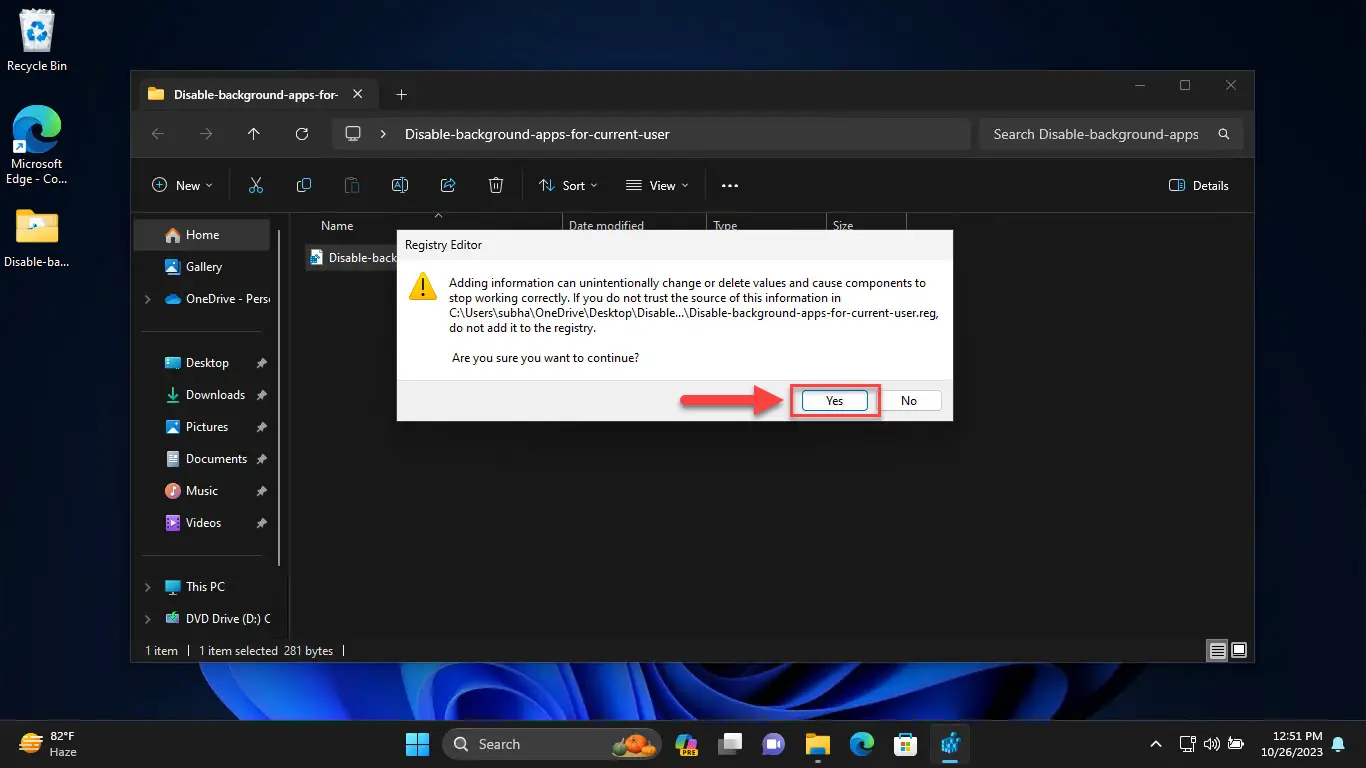Open the Videos quick access folder

pos(203,523)
